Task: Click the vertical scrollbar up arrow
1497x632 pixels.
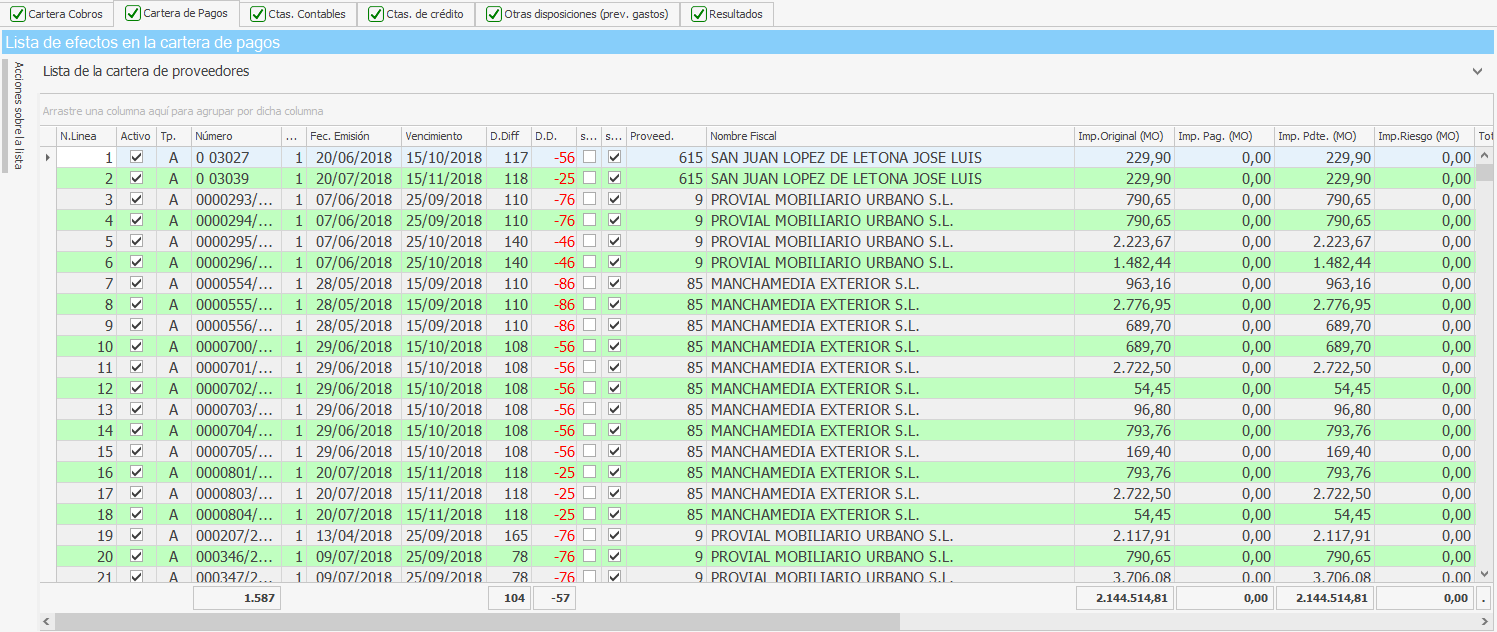Action: (x=1485, y=156)
